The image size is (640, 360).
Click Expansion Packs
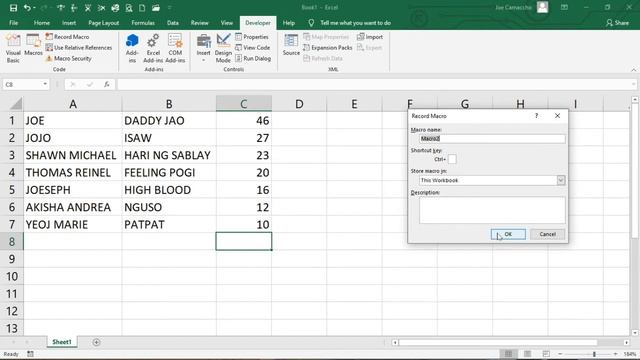327,48
